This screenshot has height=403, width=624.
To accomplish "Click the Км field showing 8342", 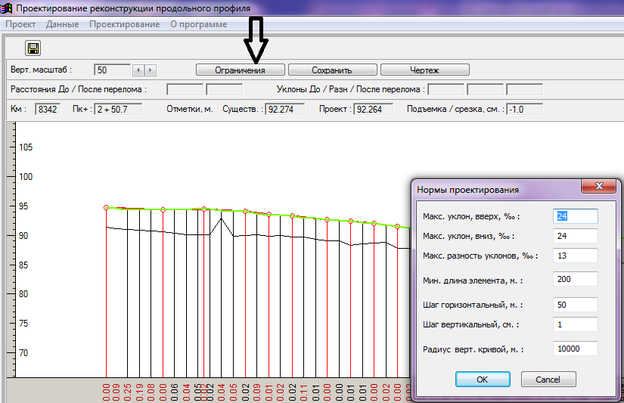I will point(47,109).
